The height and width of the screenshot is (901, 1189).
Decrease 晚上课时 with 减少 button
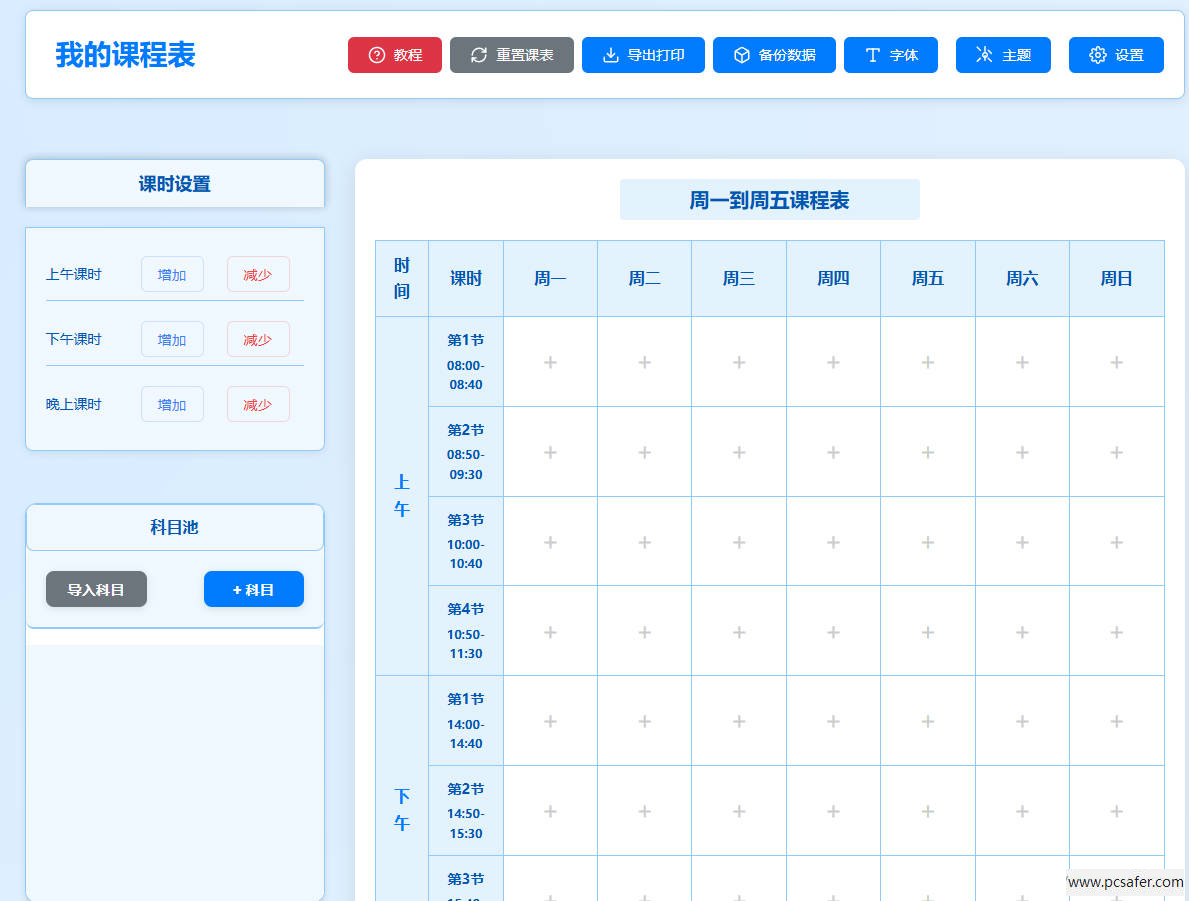(258, 405)
